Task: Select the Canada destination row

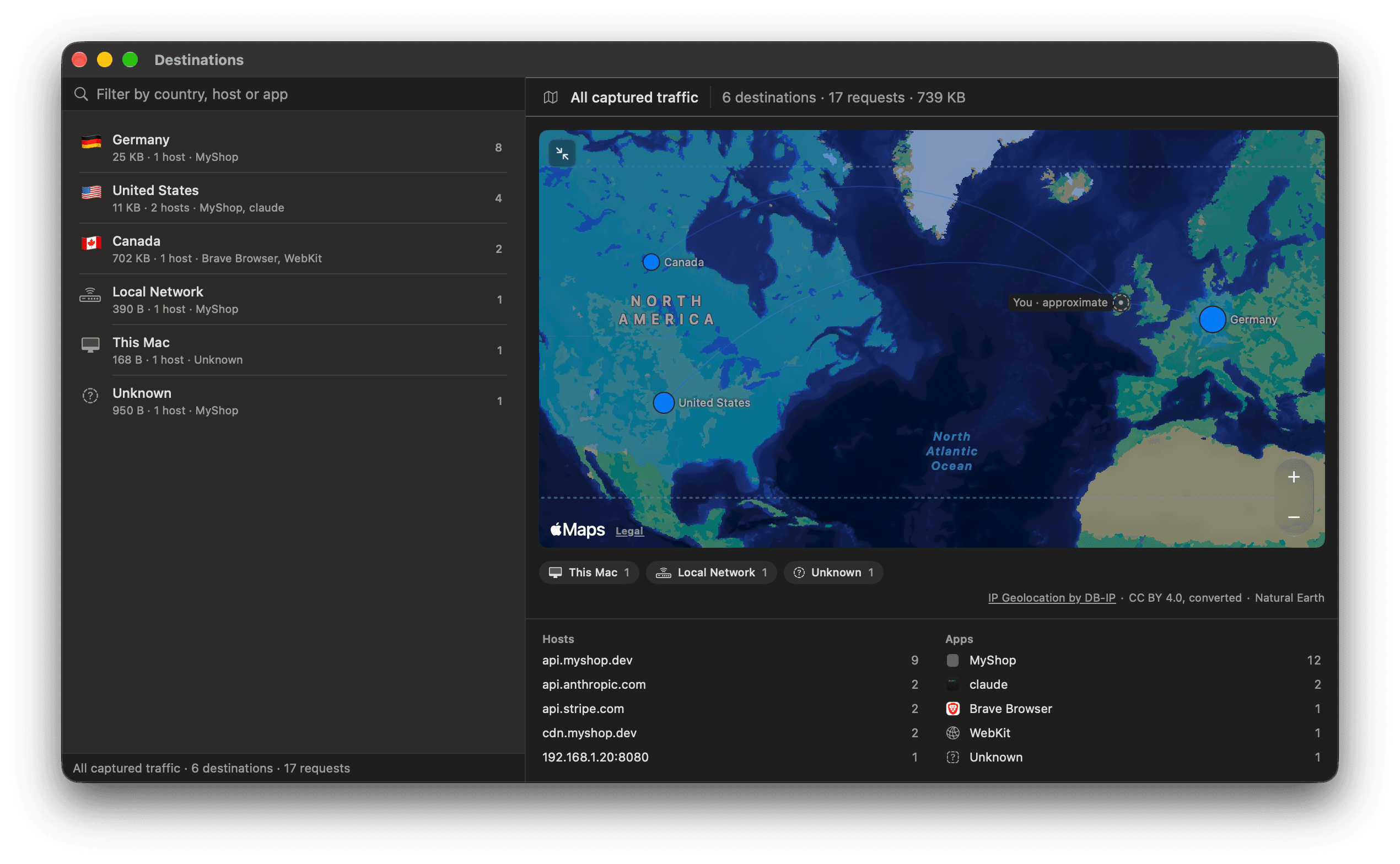Action: pos(293,249)
